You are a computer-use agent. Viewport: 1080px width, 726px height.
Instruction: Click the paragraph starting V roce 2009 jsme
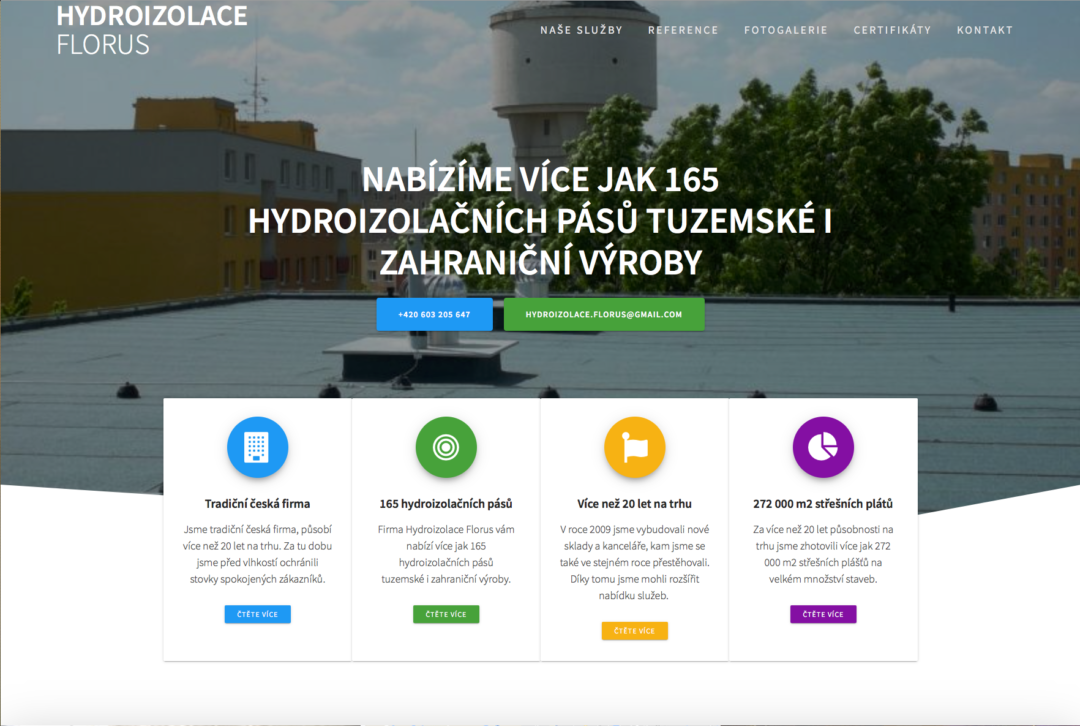(x=634, y=563)
